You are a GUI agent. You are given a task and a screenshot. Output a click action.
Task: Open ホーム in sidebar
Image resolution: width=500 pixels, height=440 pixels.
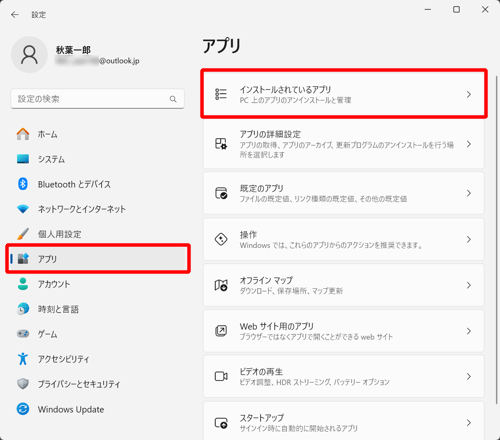[97, 134]
